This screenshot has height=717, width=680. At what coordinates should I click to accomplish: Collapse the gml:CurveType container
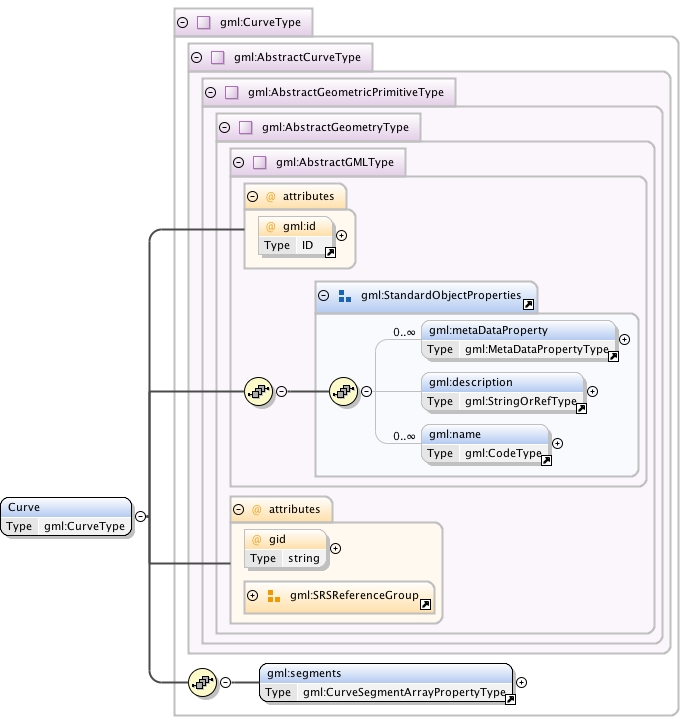(182, 22)
